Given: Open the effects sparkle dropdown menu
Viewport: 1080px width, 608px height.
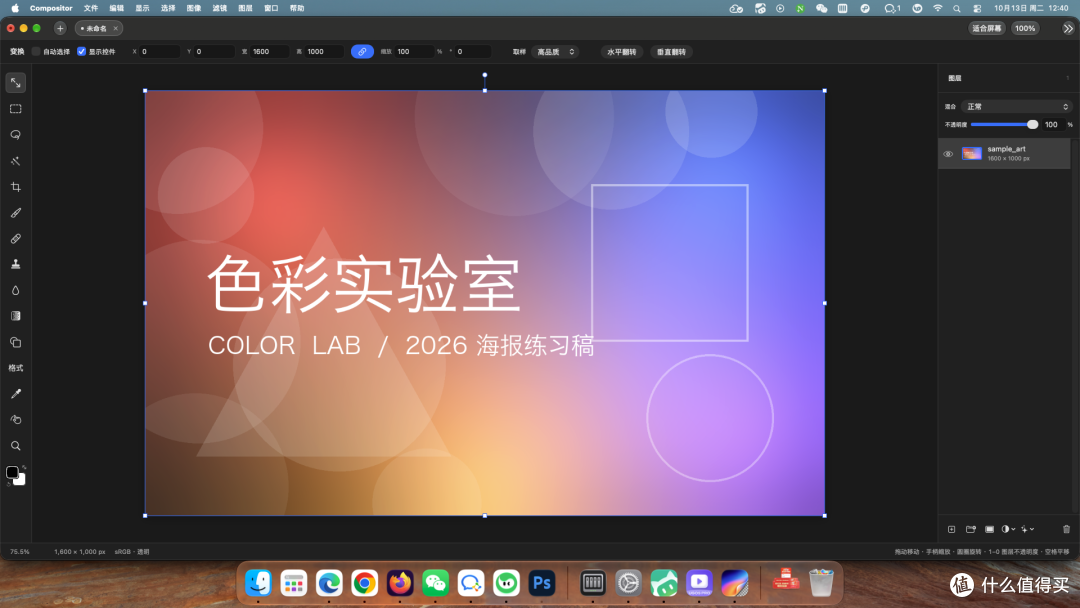Looking at the screenshot, I should pyautogui.click(x=1028, y=530).
